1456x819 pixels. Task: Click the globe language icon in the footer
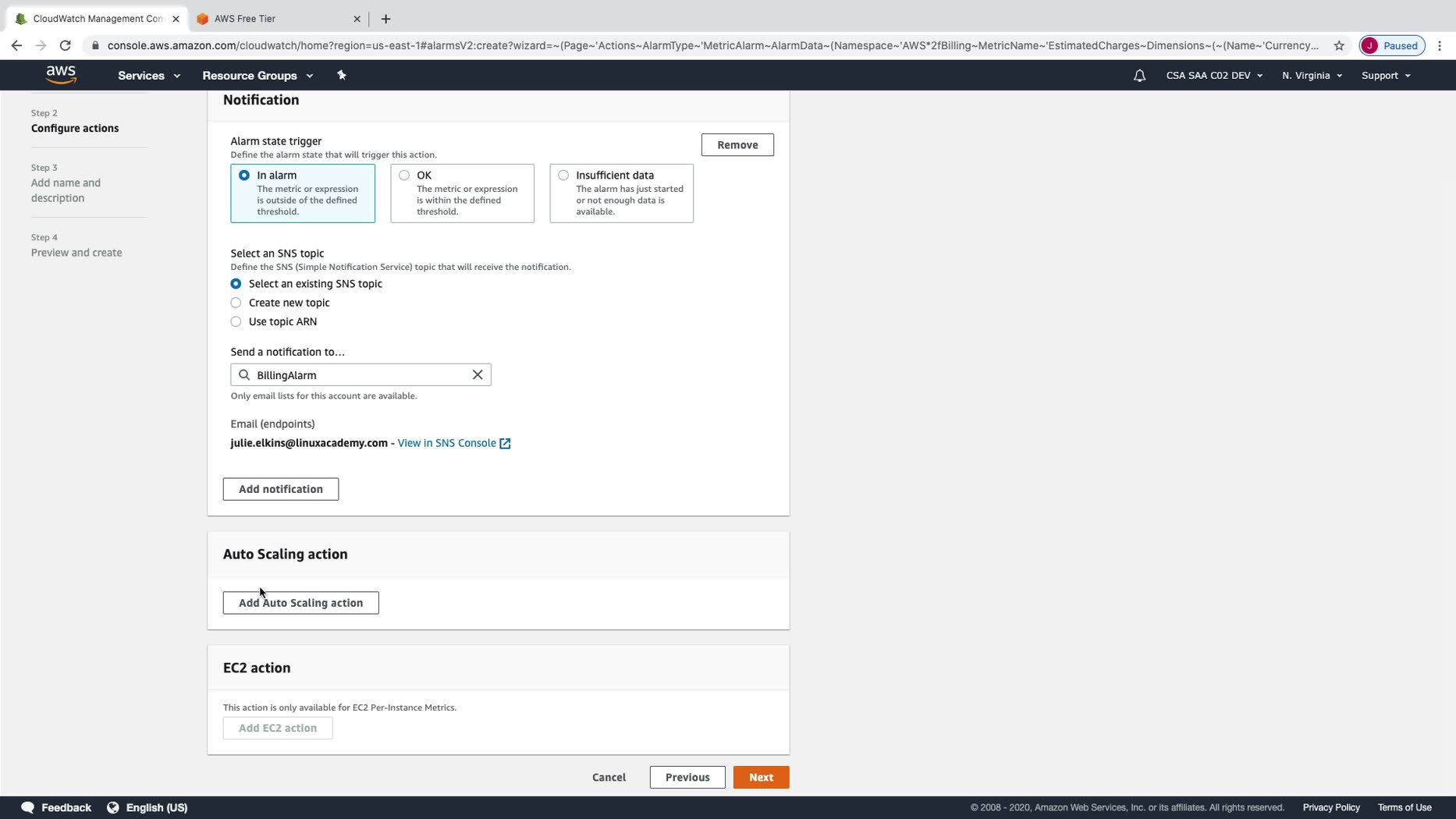tap(113, 807)
